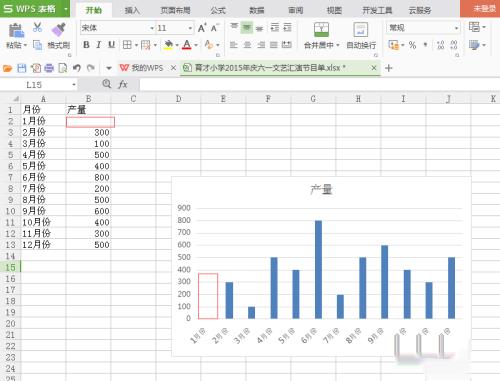Click the Cut scissors icon
The width and height of the screenshot is (500, 381).
click(x=38, y=27)
